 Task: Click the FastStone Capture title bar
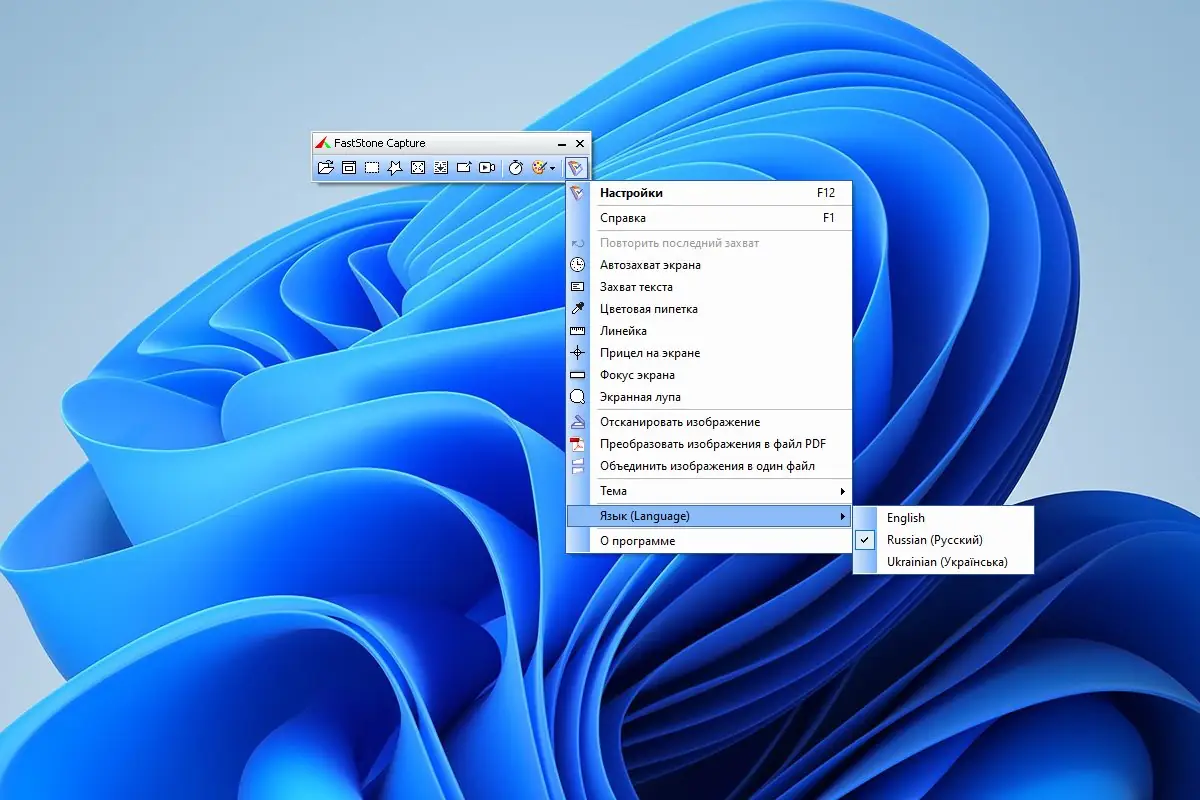(430, 143)
